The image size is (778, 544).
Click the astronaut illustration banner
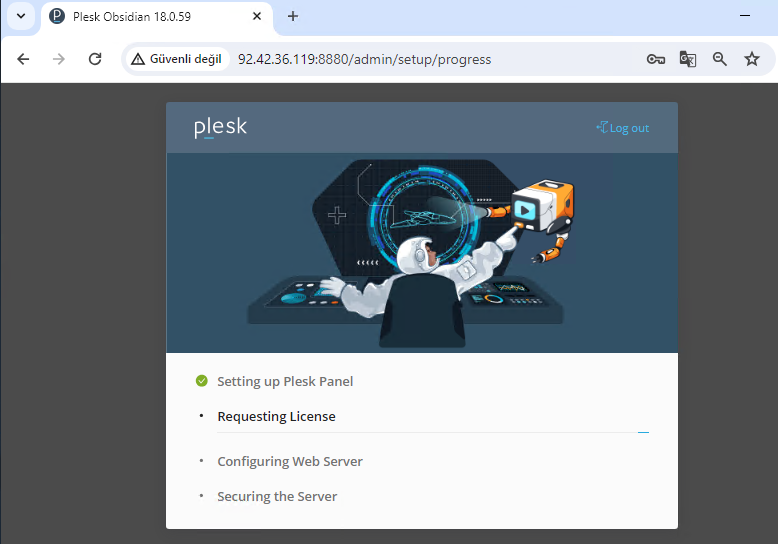pyautogui.click(x=422, y=253)
